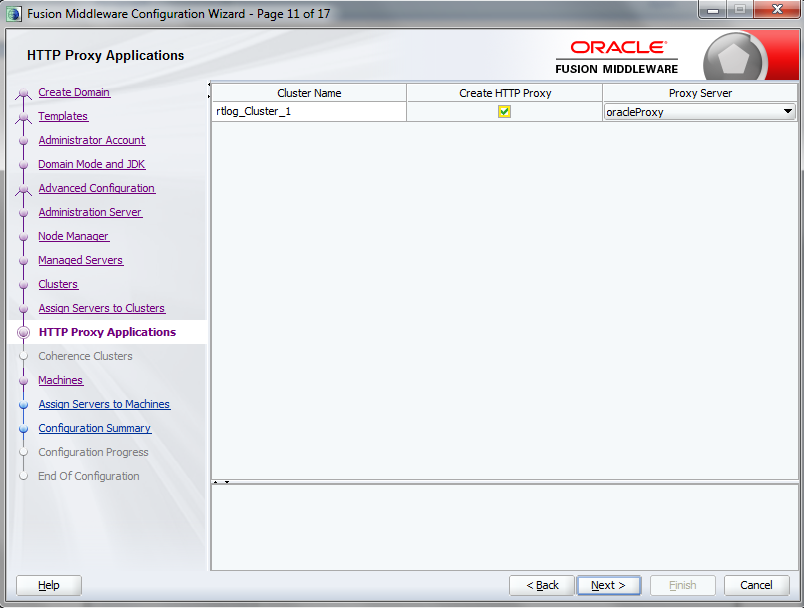Screen dimensions: 804x608
Task: Open the Help dialog
Action: click(48, 585)
